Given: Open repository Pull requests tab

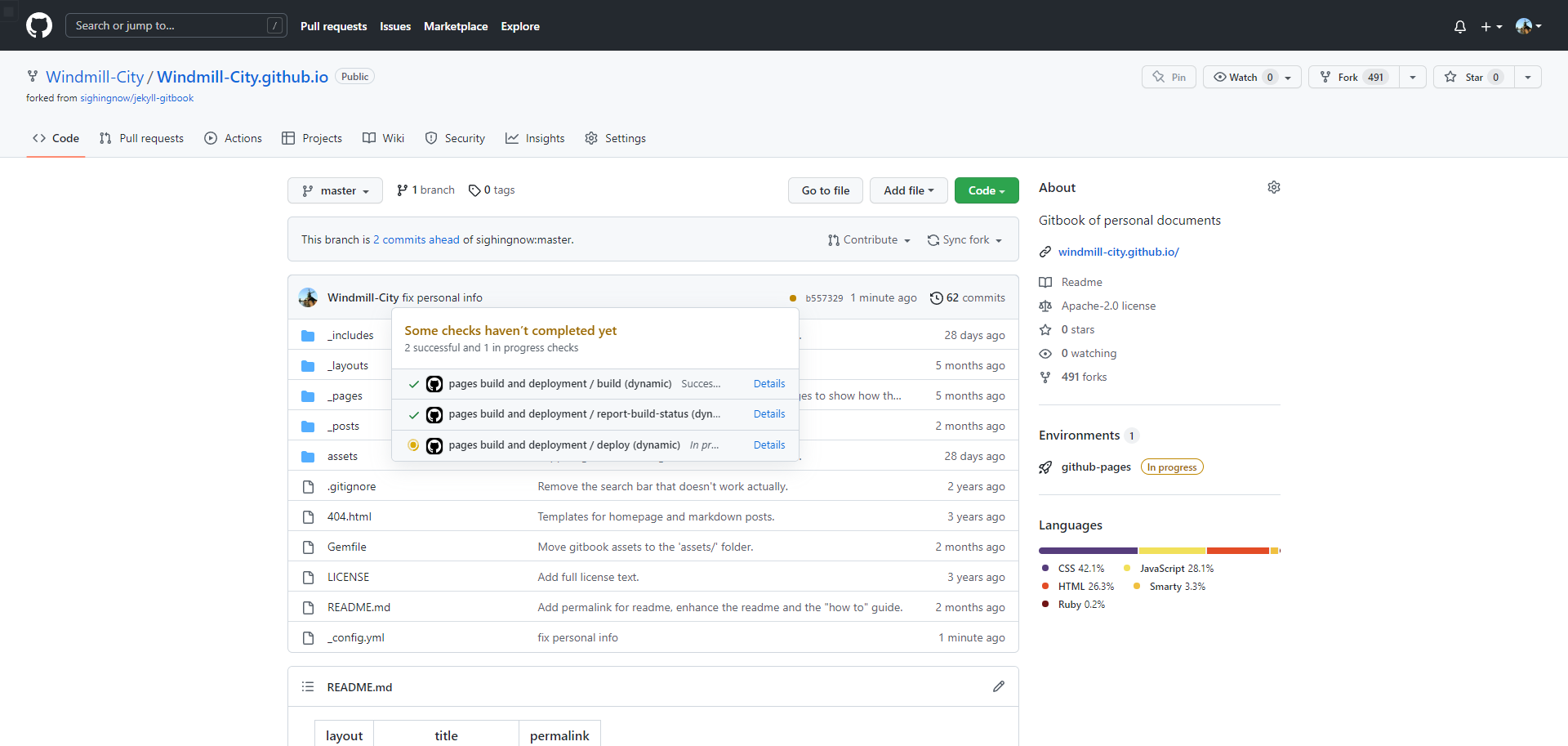Looking at the screenshot, I should [141, 138].
